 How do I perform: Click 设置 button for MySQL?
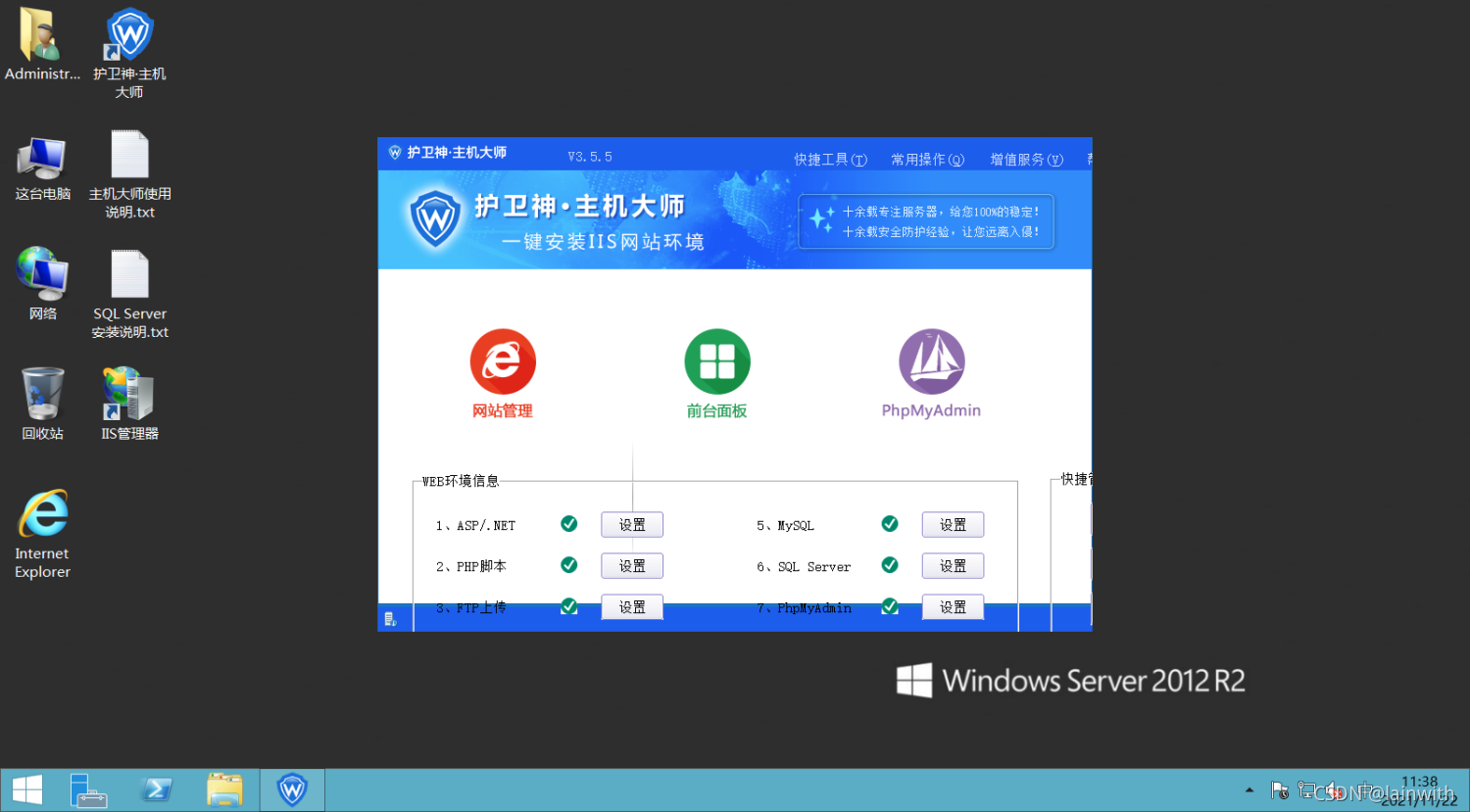pos(953,525)
